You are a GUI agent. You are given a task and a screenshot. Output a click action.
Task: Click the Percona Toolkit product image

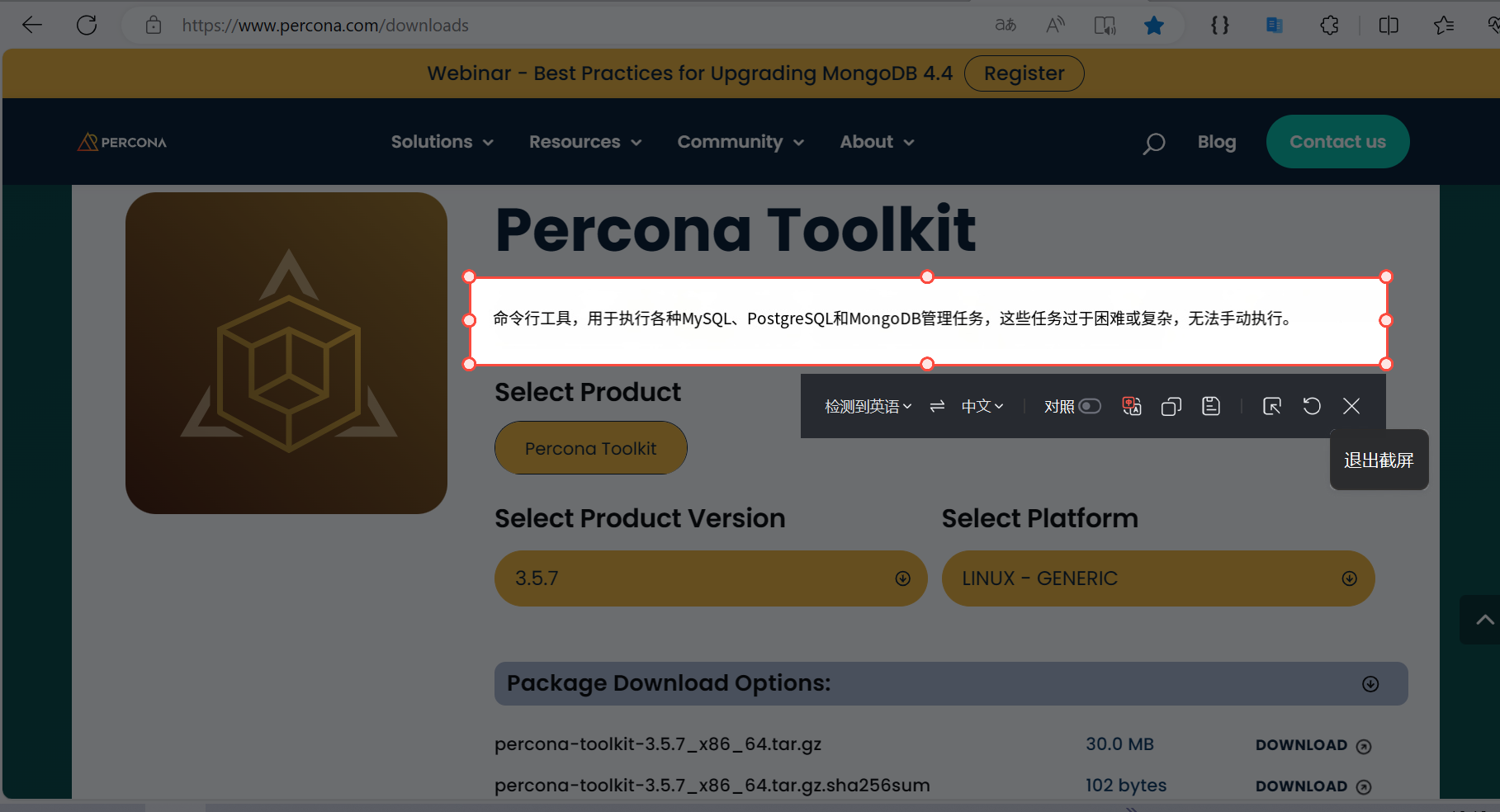tap(286, 353)
